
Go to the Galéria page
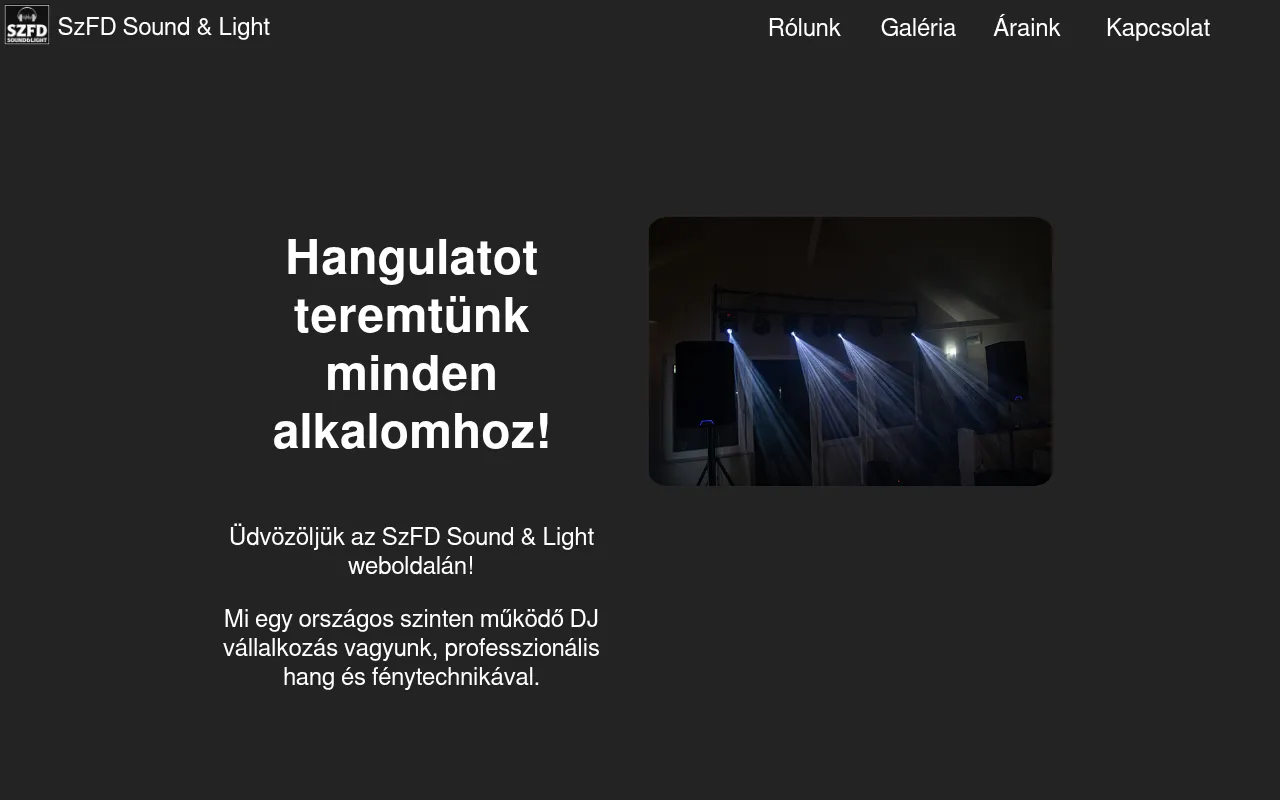(918, 28)
